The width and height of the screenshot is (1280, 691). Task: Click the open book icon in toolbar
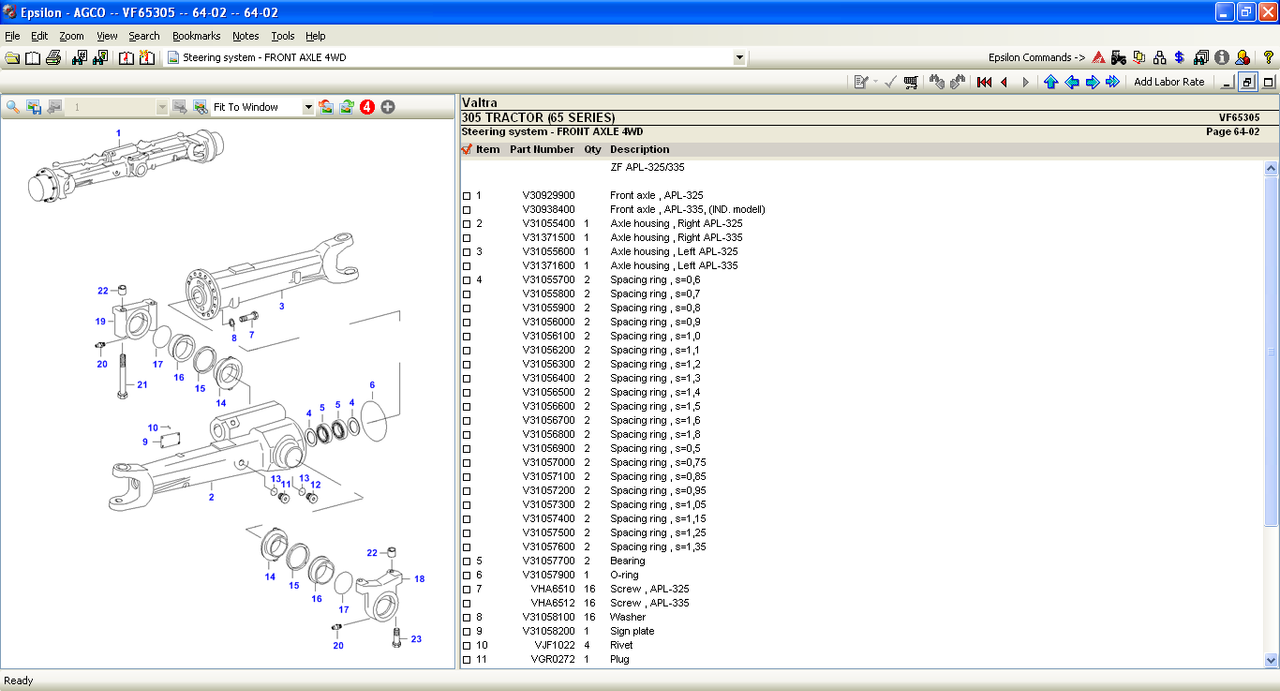[33, 58]
